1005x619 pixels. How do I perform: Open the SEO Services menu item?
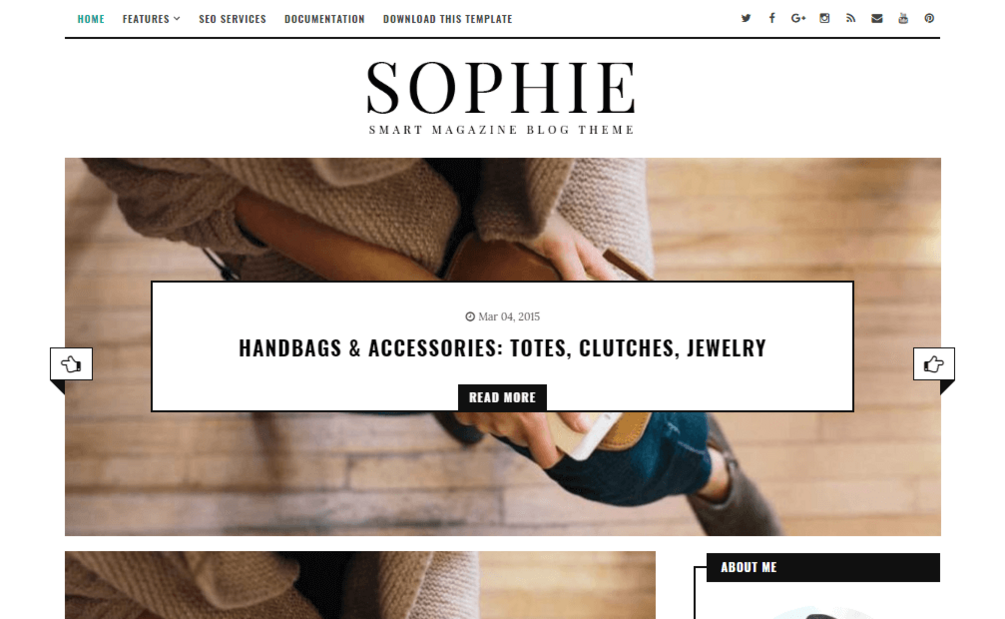(232, 19)
